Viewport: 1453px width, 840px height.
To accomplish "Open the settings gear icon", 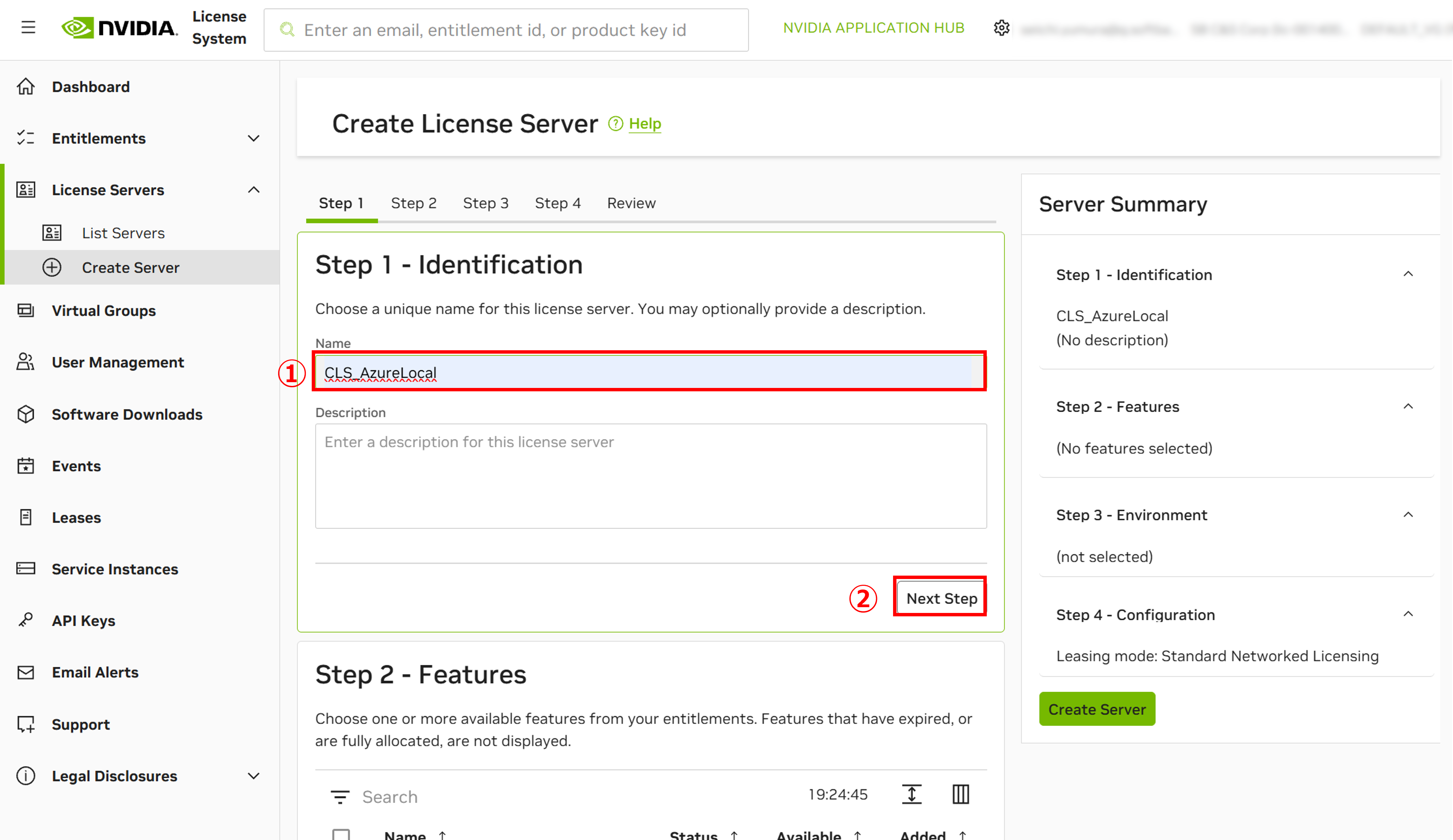I will coord(1001,27).
